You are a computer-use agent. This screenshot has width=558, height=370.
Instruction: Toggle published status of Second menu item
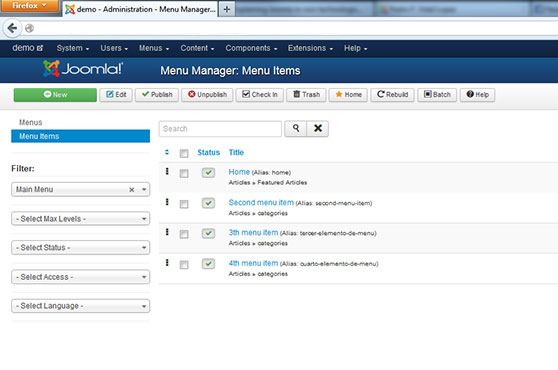point(208,203)
